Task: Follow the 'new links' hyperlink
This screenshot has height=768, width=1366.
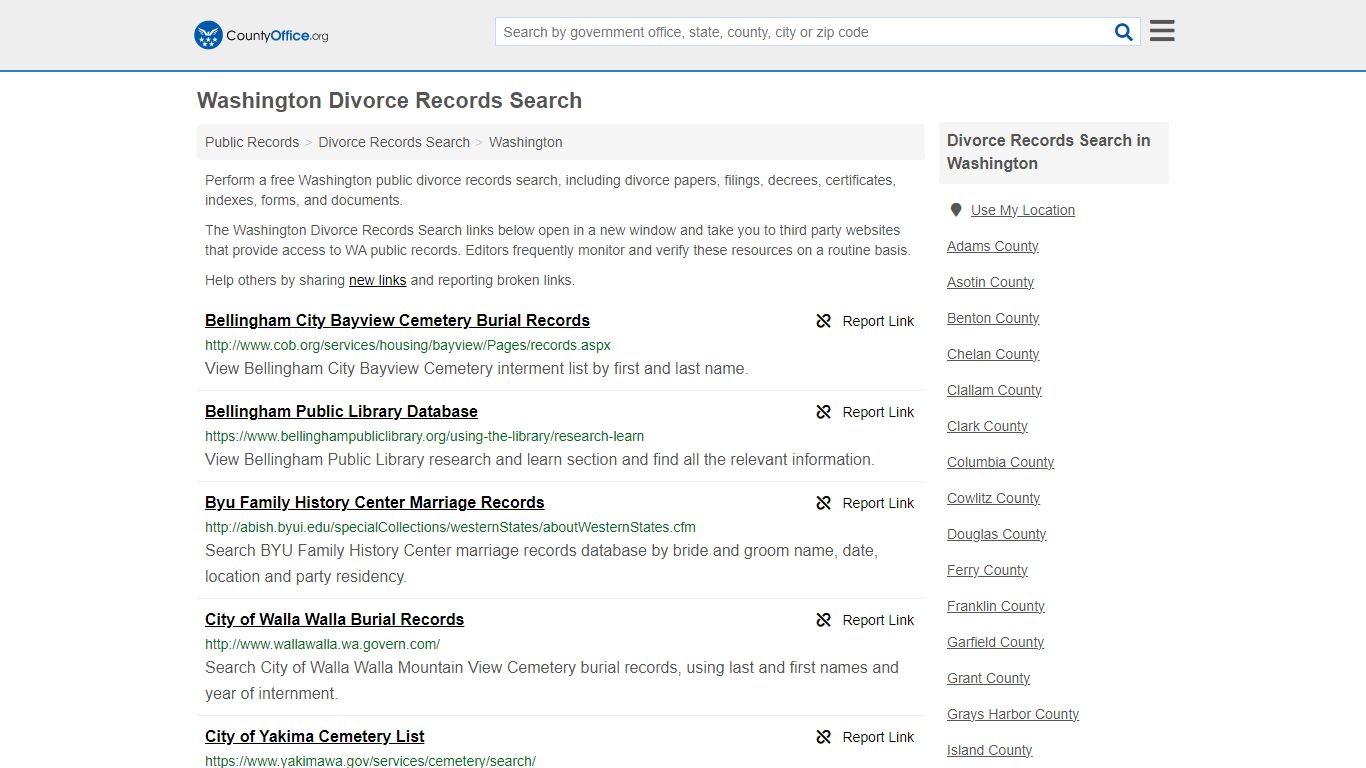Action: 377,280
